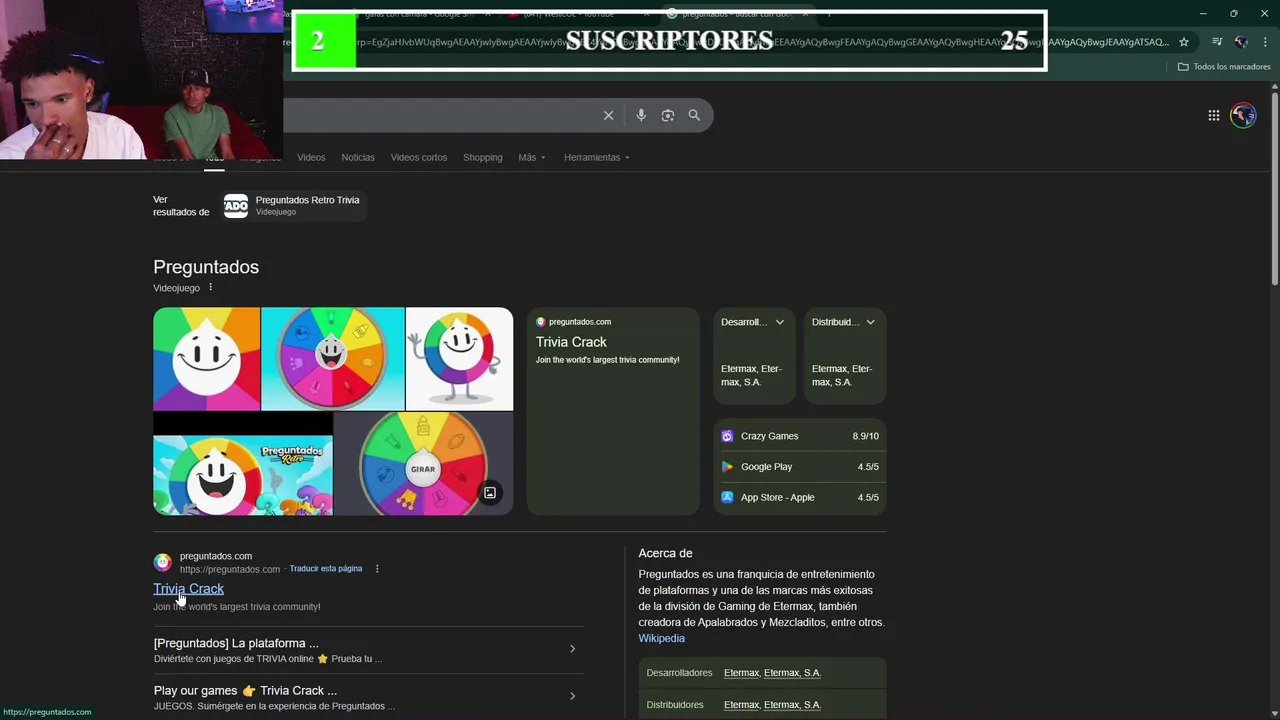Screen dimensions: 1280x720
Task: Open the Todos los marcadores folder
Action: tap(1224, 66)
